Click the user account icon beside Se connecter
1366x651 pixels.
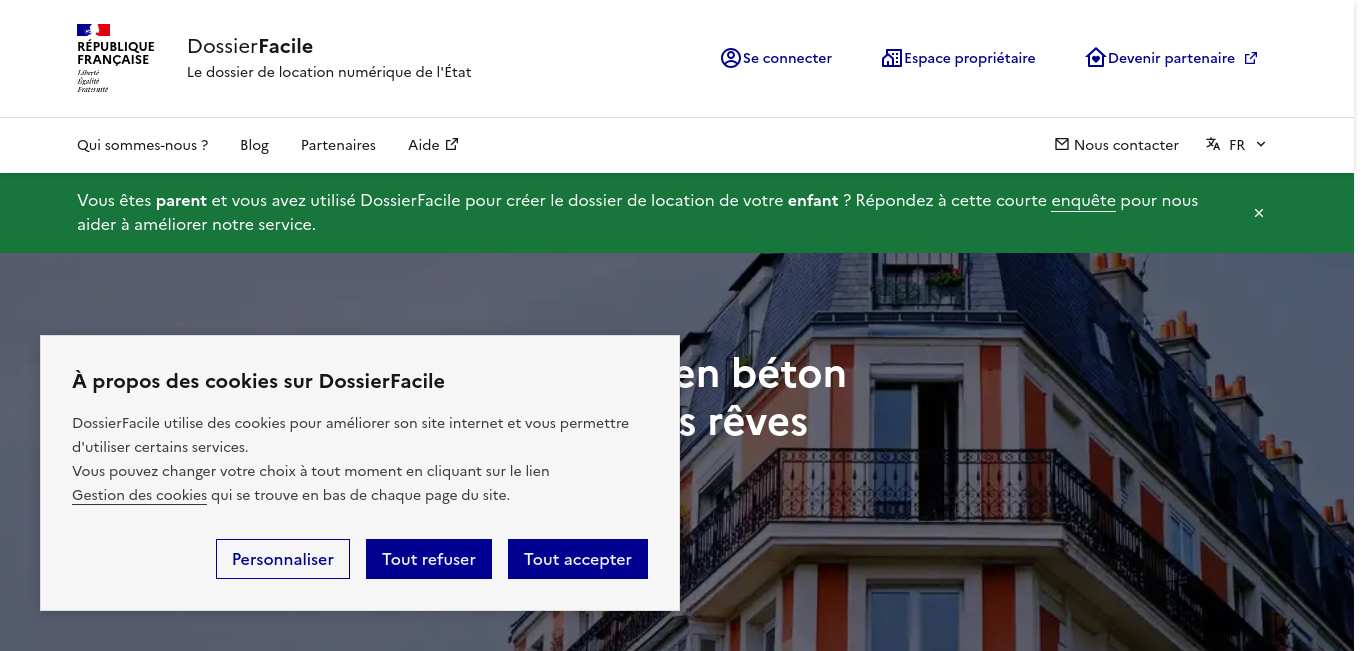730,58
